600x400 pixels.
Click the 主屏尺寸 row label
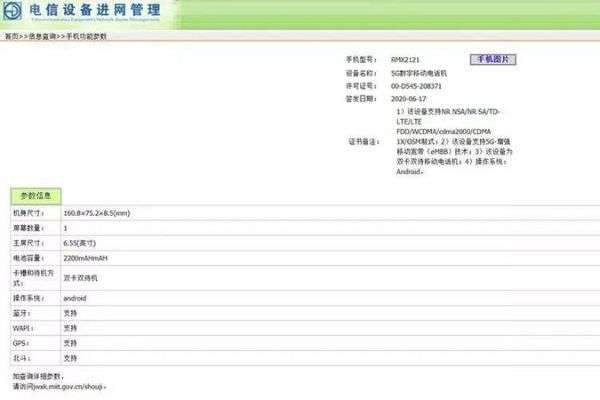pos(28,243)
